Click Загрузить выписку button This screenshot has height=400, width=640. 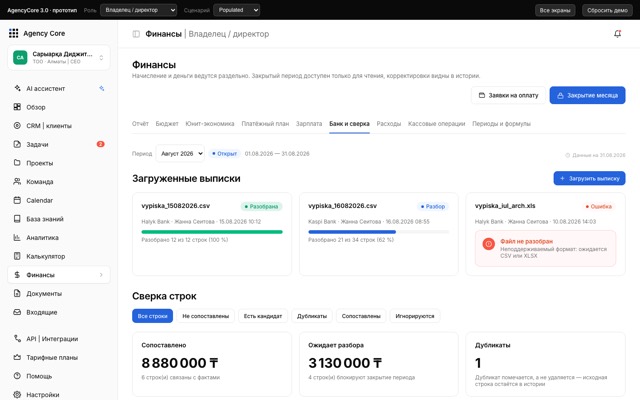(x=589, y=178)
